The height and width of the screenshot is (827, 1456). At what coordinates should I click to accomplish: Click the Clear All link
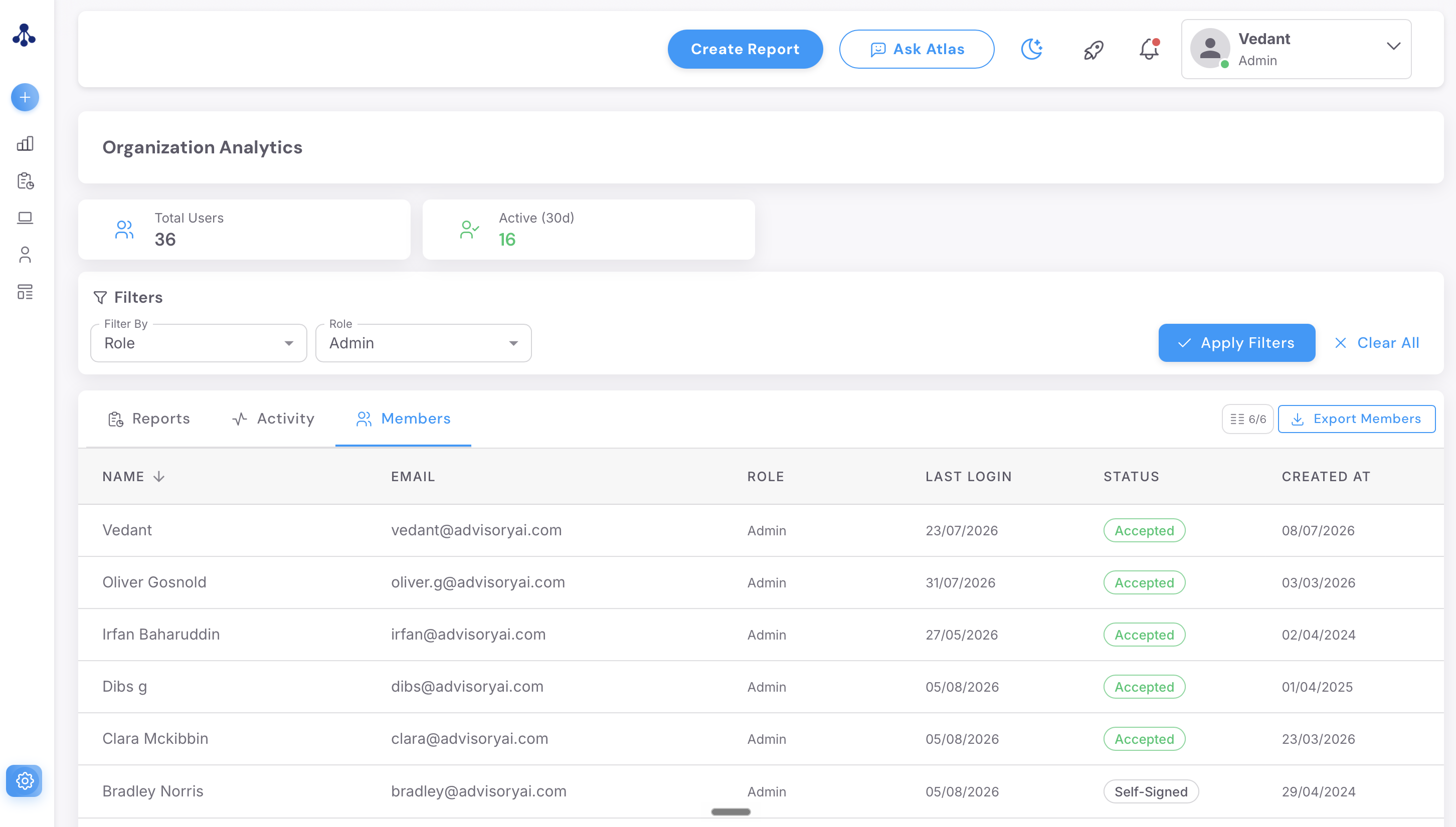1376,342
